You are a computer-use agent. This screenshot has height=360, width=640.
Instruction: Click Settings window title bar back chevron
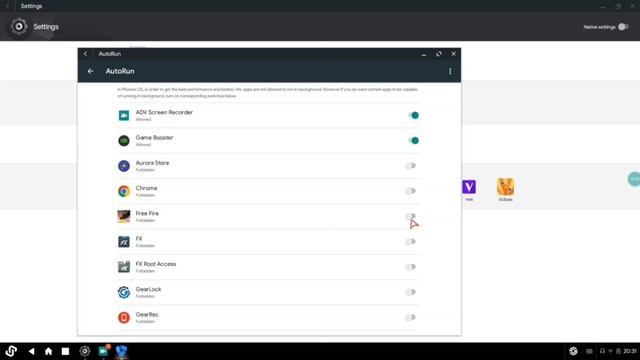click(x=7, y=6)
